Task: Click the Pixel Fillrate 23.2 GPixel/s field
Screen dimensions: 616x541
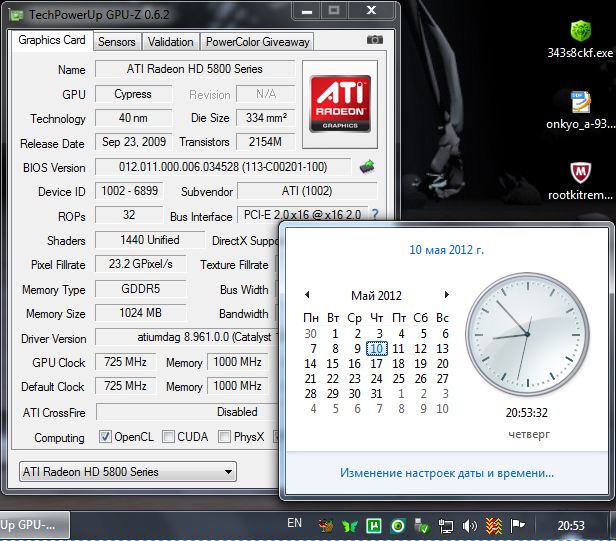Action: (x=140, y=264)
